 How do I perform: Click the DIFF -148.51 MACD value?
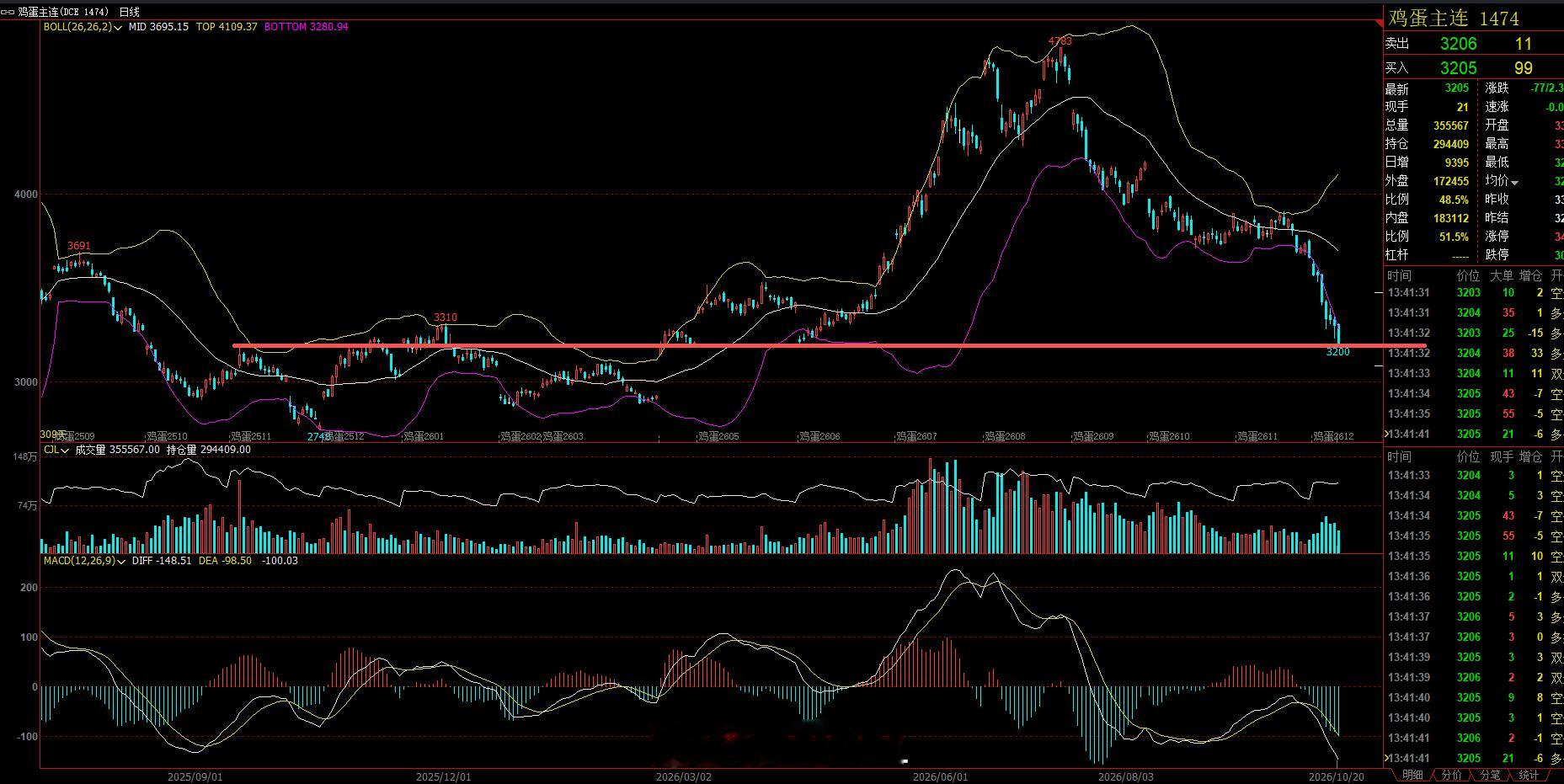click(162, 561)
